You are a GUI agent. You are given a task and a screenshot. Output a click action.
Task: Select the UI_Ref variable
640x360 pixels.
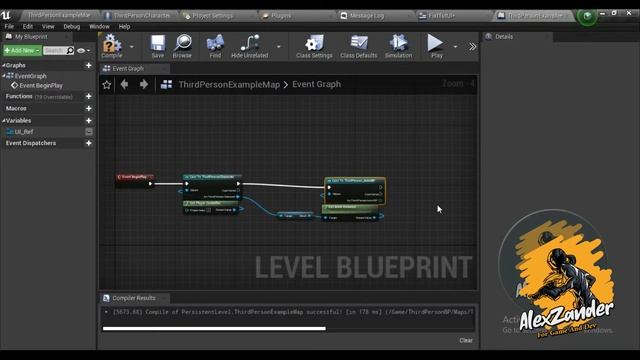pos(24,132)
